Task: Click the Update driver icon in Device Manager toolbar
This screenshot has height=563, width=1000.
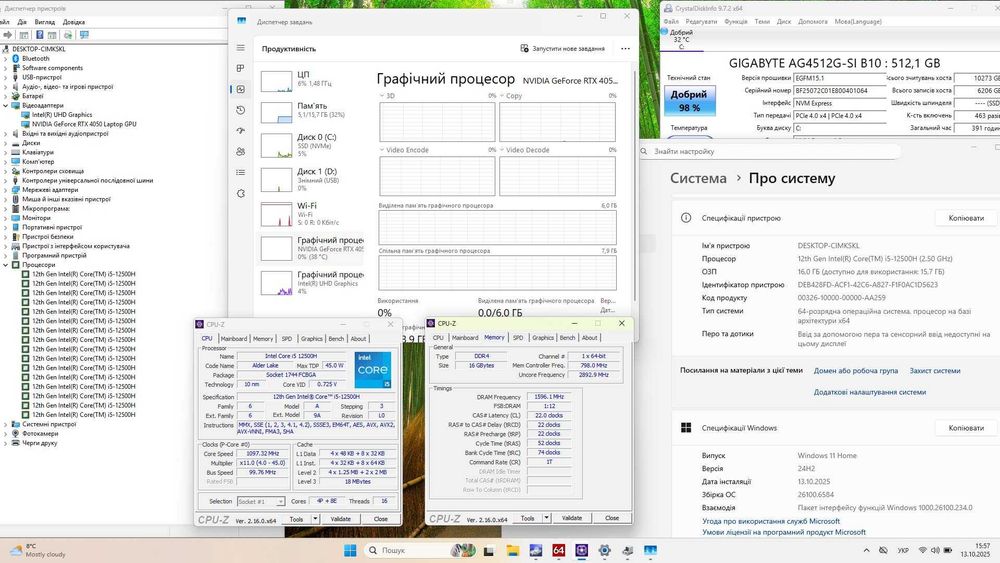Action: pyautogui.click(x=68, y=35)
